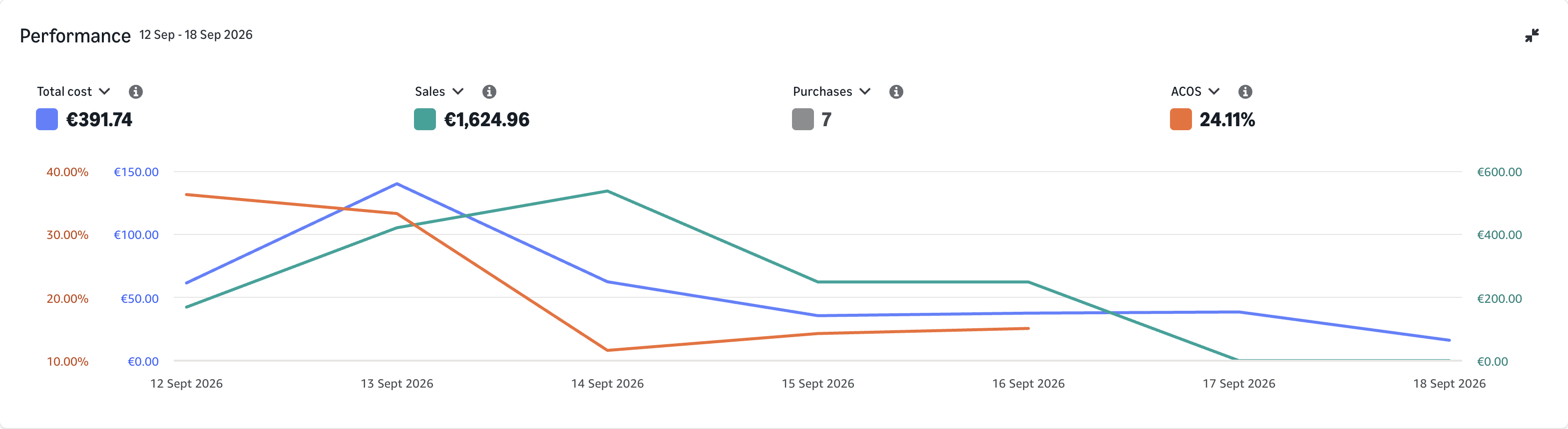Click the date range 12 Sep - 18 Sep 2026

tap(196, 34)
